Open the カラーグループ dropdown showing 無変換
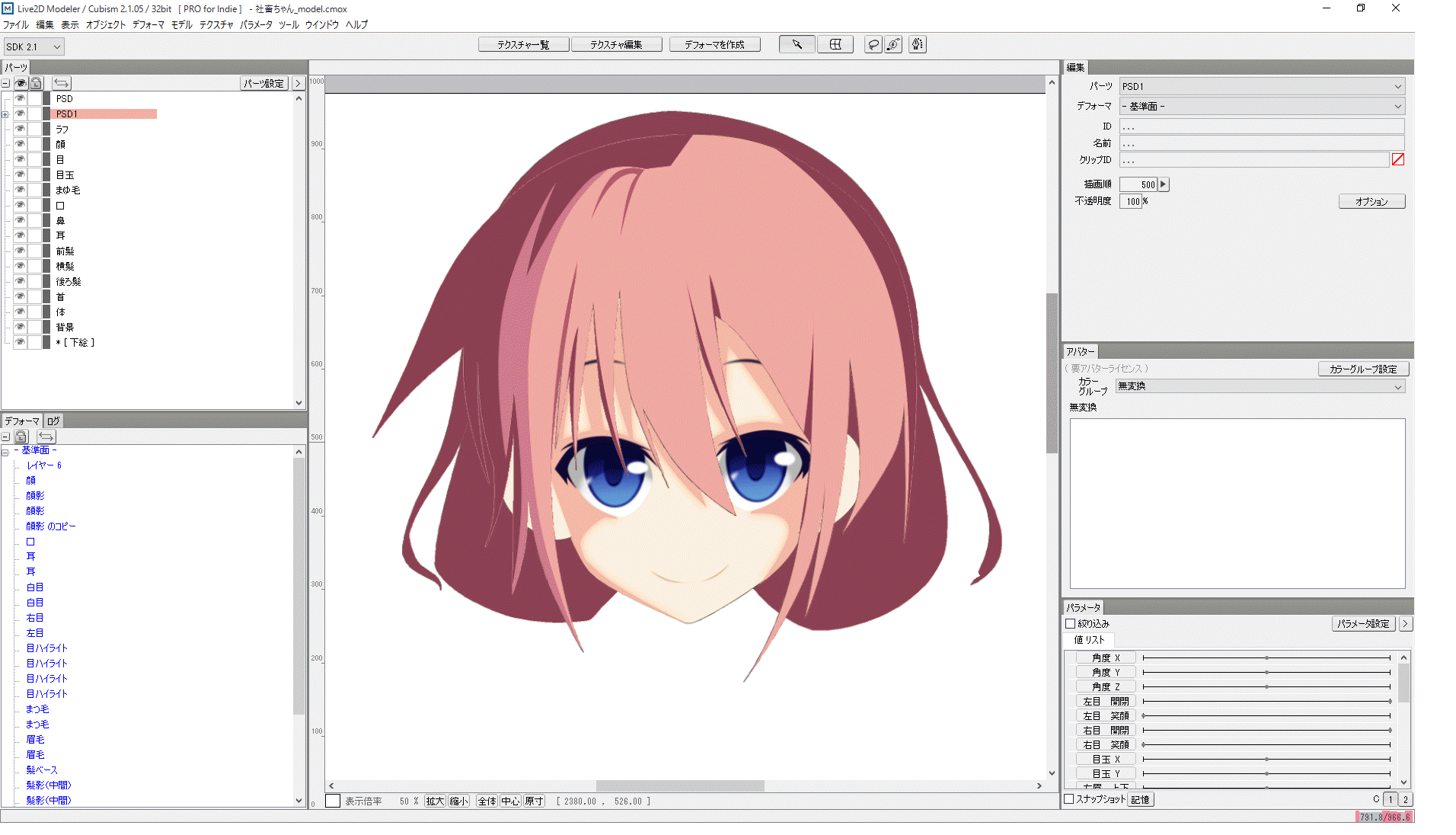This screenshot has width=1456, height=835. pyautogui.click(x=1260, y=386)
